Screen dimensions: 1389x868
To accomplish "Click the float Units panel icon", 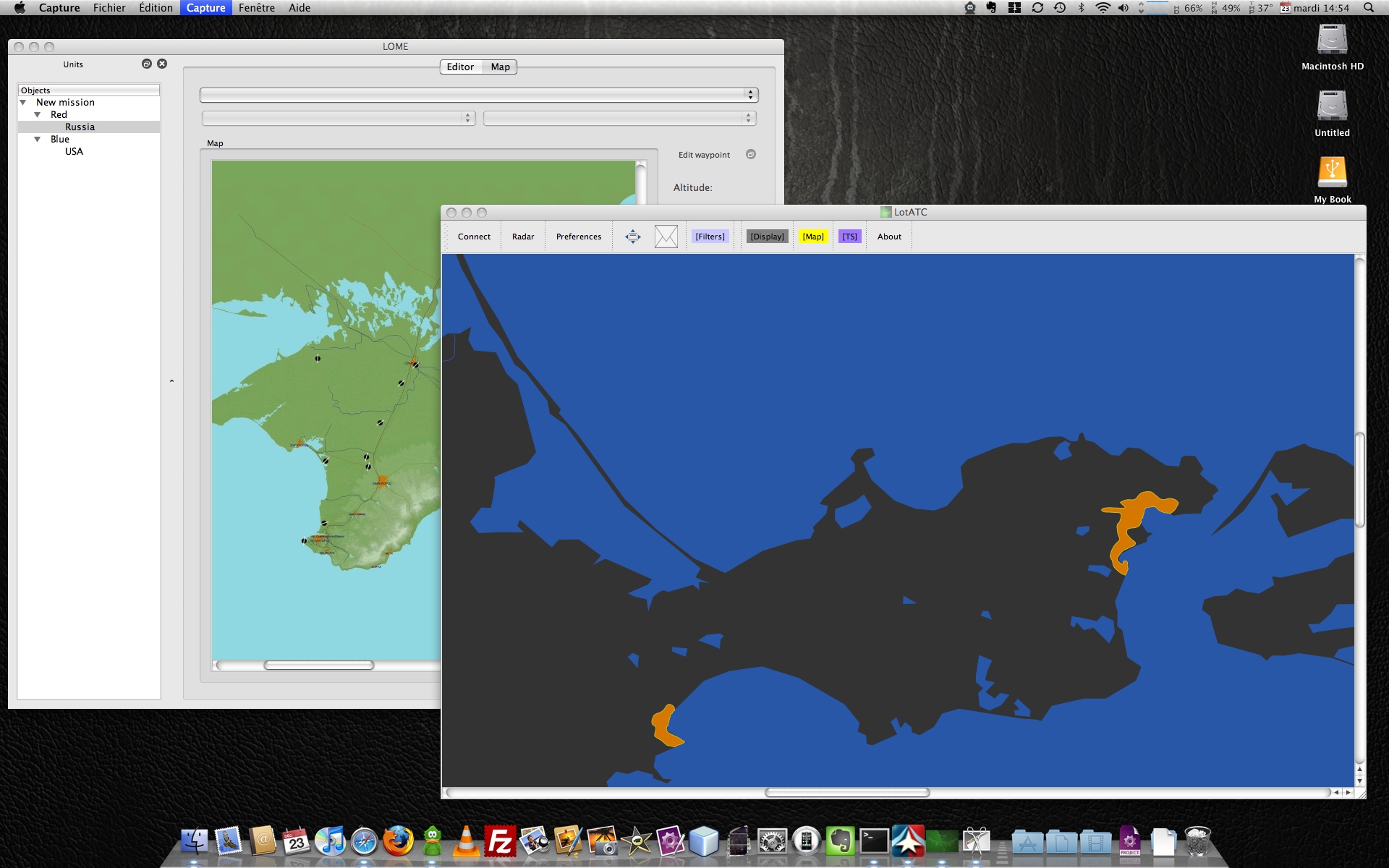I will (x=147, y=64).
